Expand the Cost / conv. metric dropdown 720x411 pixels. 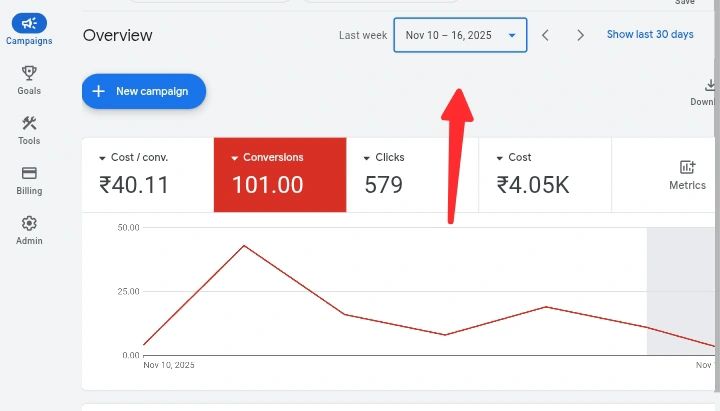[x=102, y=158]
